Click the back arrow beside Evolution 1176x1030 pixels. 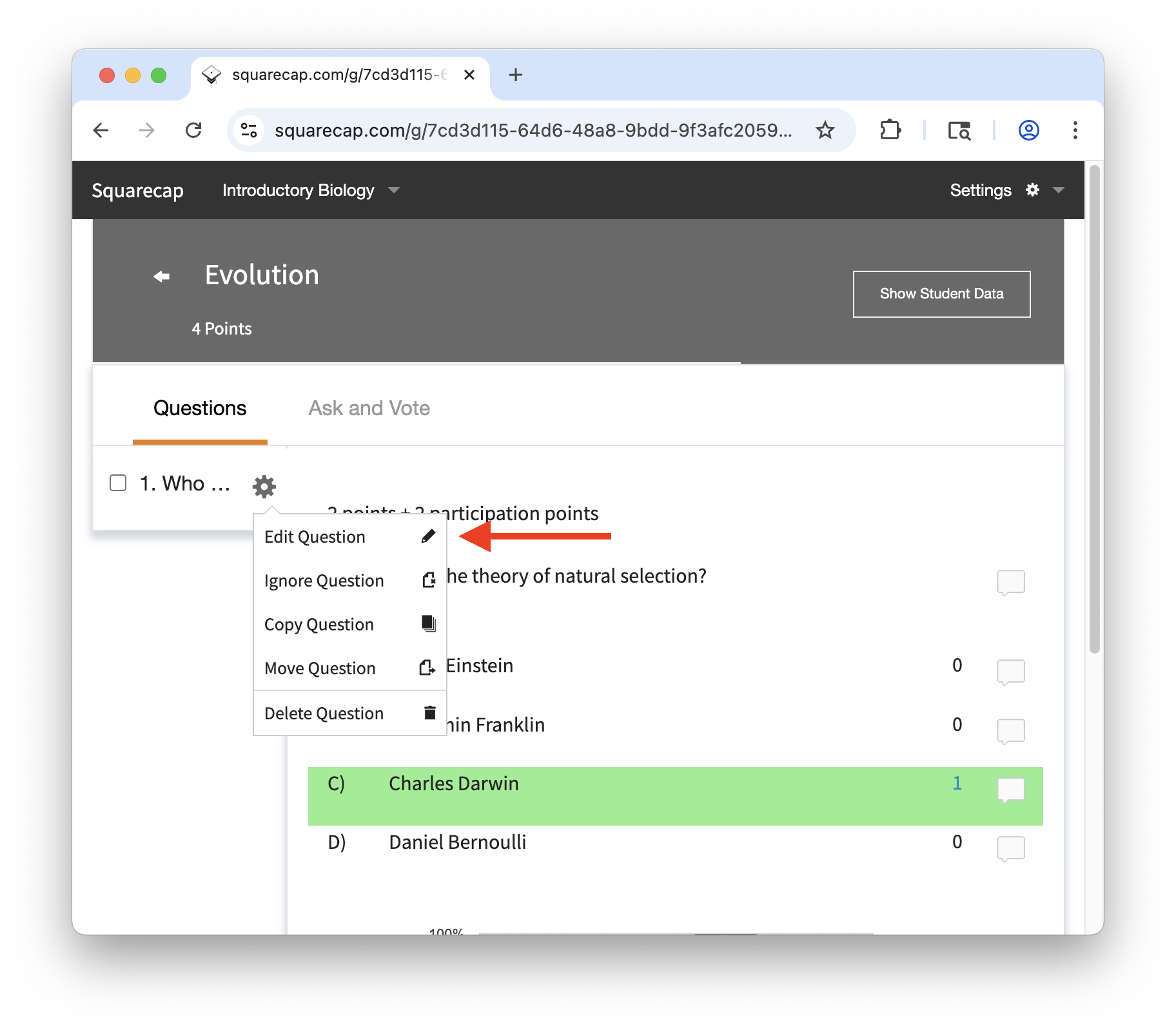pos(161,277)
